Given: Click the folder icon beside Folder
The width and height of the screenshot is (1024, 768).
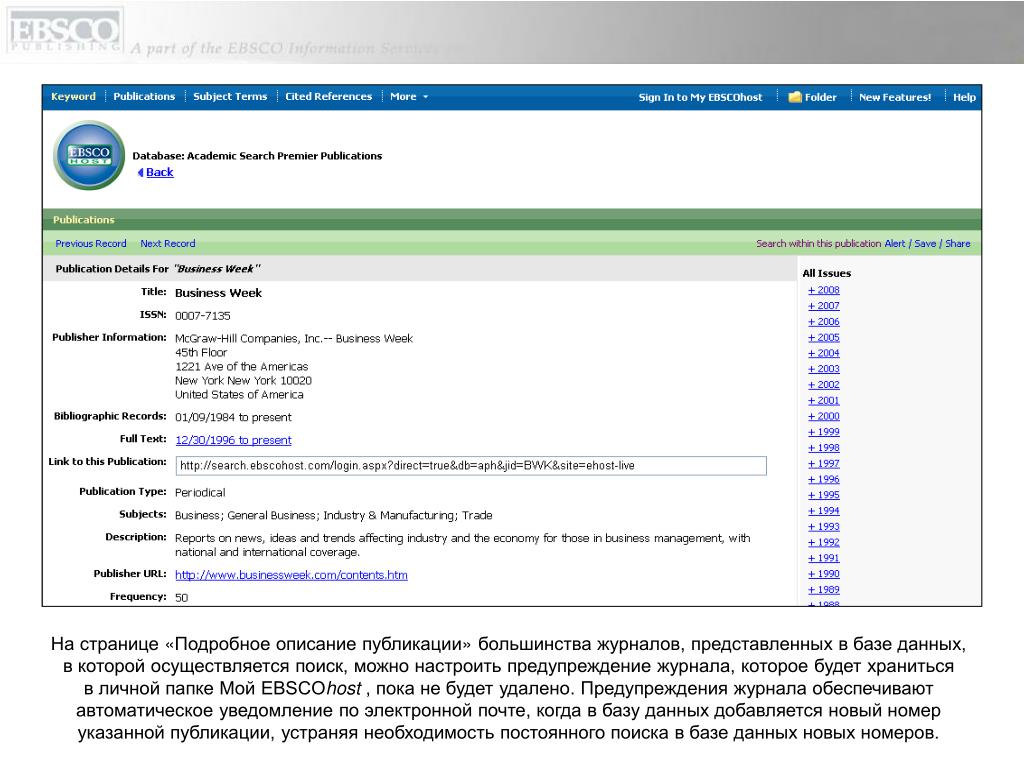Looking at the screenshot, I should click(795, 97).
